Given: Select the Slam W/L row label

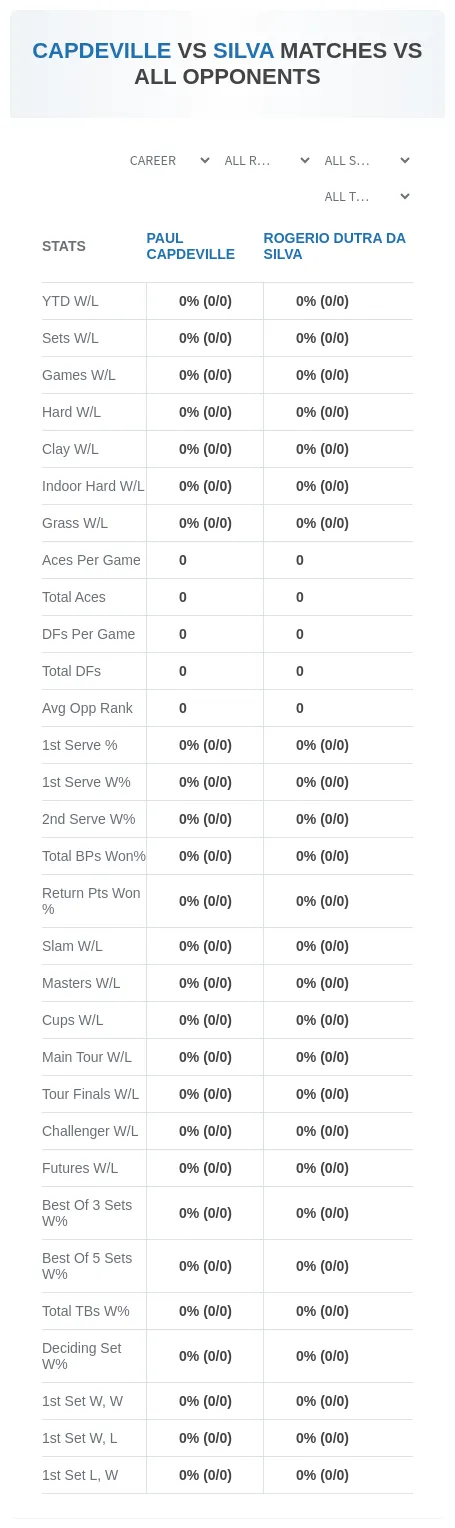Looking at the screenshot, I should click(x=72, y=946).
